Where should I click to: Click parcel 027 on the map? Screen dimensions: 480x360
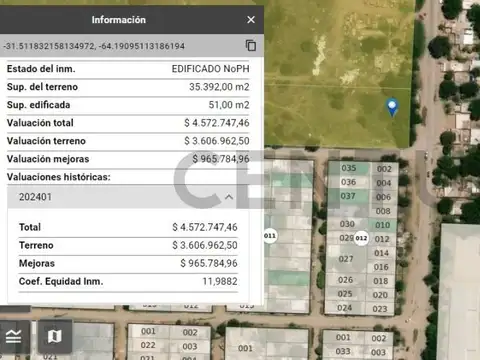(x=346, y=259)
